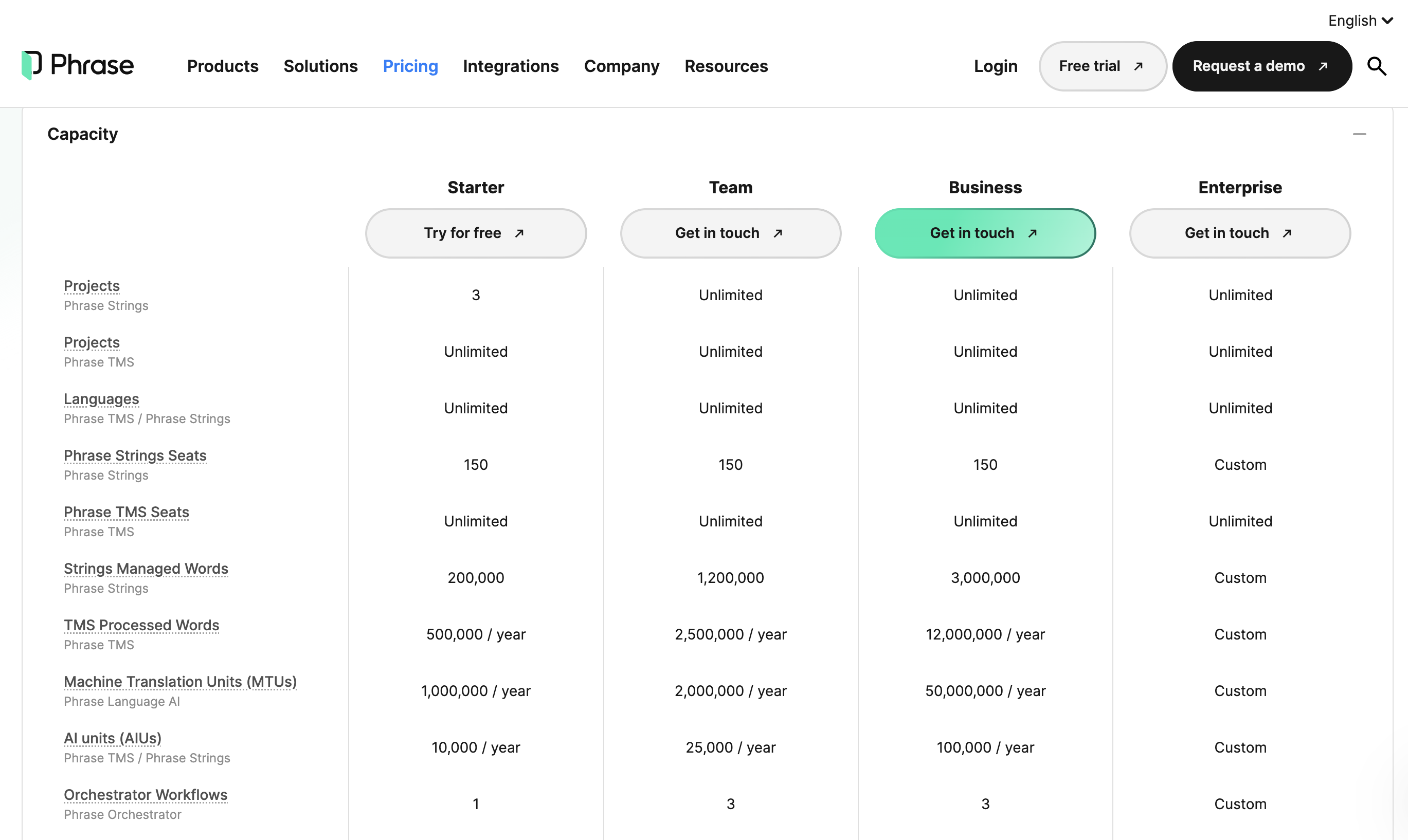Click the Projects label for Phrase TMS
The image size is (1408, 840).
92,342
